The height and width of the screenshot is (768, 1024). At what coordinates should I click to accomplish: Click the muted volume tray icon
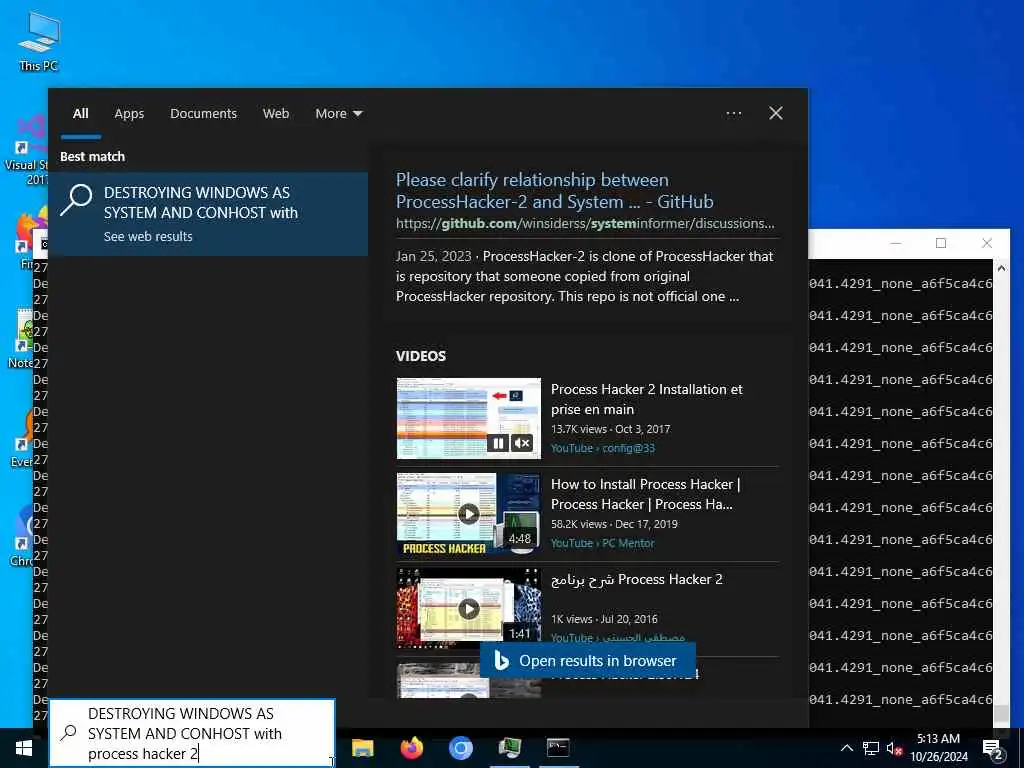(894, 749)
